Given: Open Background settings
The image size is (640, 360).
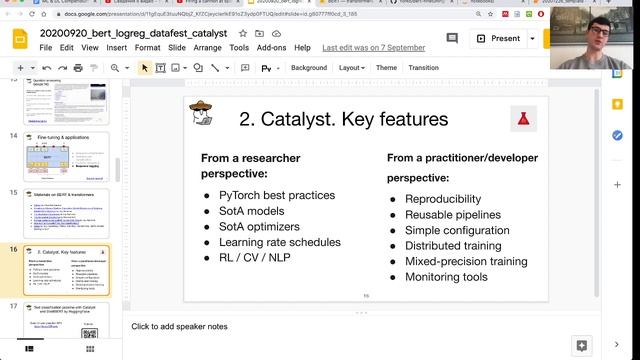Looking at the screenshot, I should pyautogui.click(x=309, y=68).
